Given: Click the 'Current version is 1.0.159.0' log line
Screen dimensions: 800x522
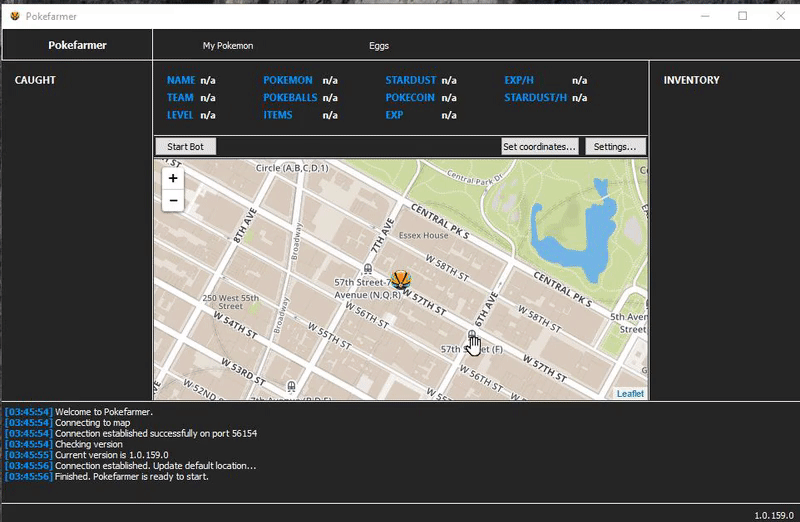Looking at the screenshot, I should click(87, 455).
